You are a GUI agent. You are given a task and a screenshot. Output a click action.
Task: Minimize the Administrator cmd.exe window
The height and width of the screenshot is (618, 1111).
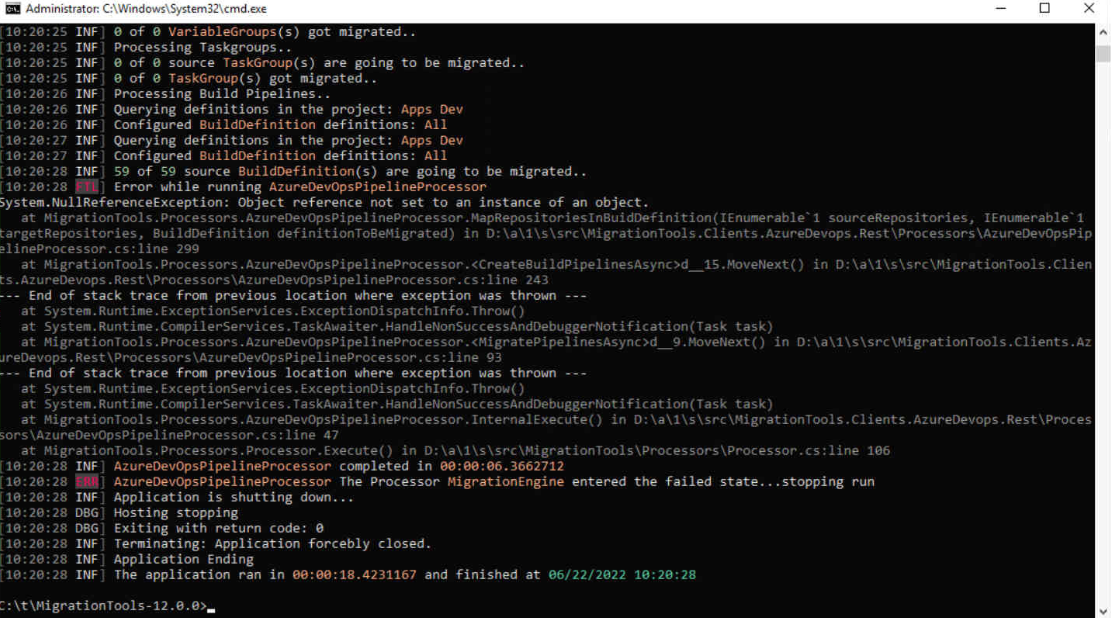coord(1000,9)
